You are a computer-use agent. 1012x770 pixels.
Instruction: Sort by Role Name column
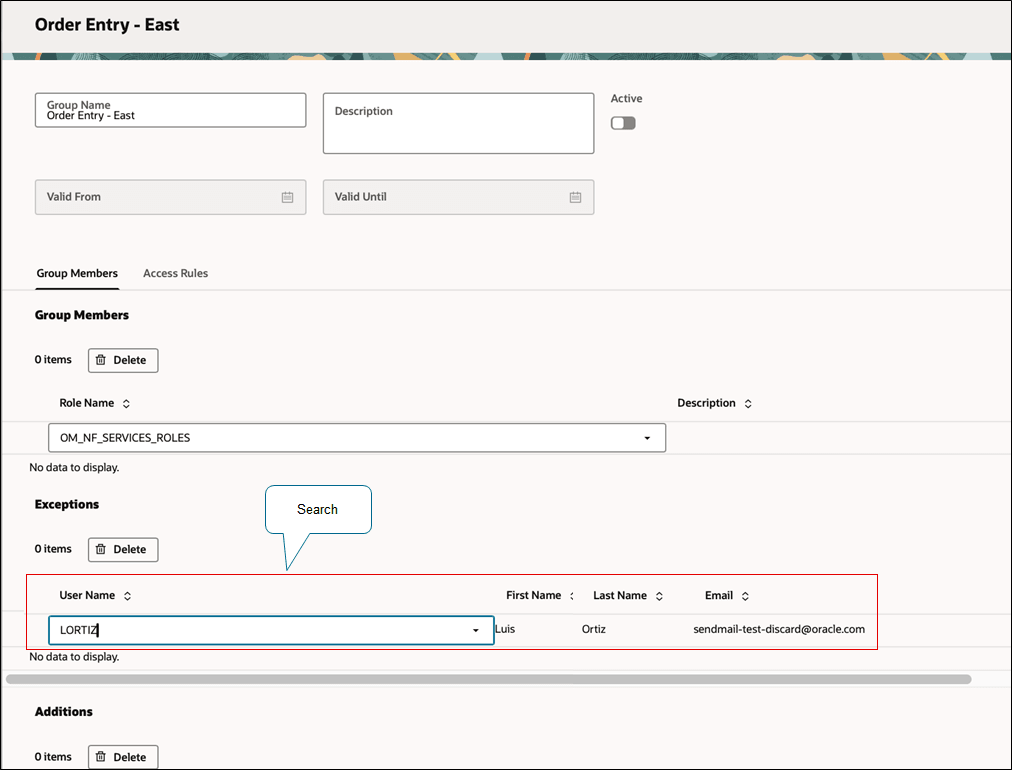(126, 404)
